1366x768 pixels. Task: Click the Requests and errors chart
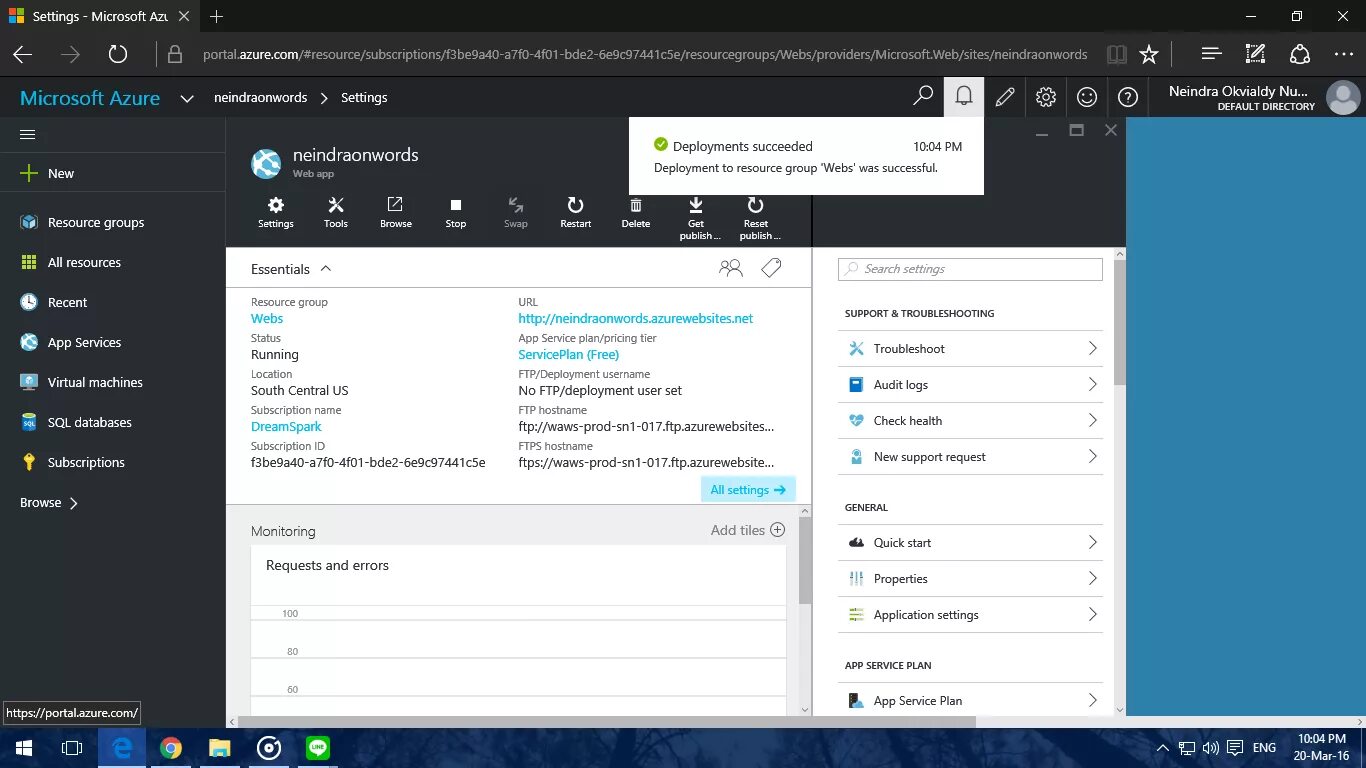coord(518,630)
